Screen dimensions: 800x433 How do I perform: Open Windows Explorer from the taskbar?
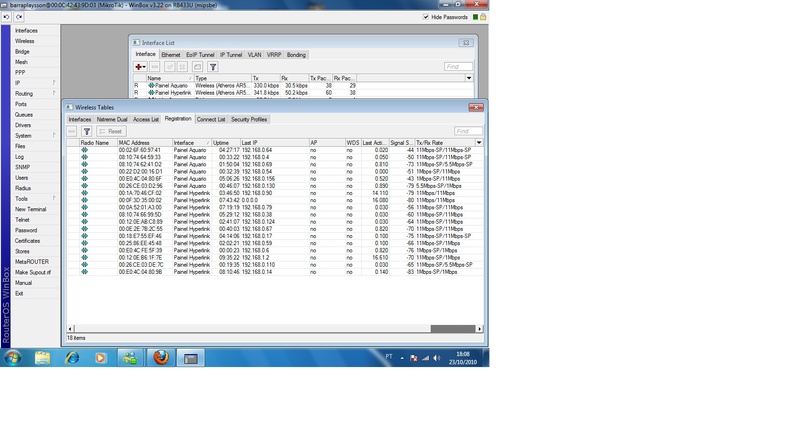click(42, 358)
